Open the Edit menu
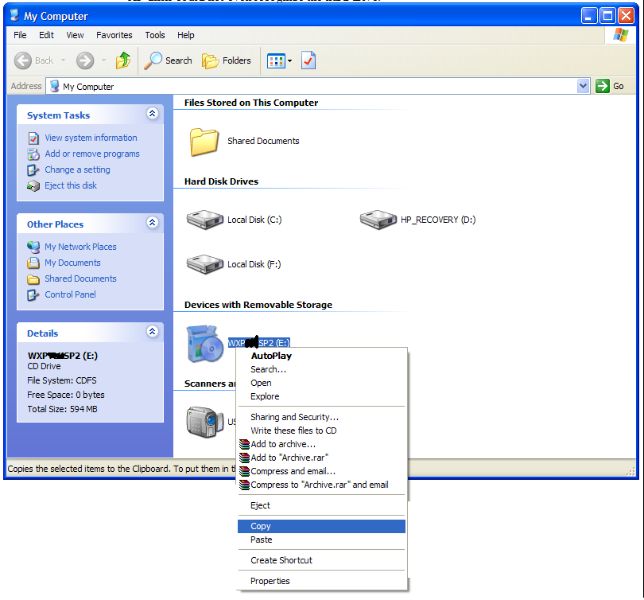Image resolution: width=644 pixels, height=600 pixels. pyautogui.click(x=46, y=35)
